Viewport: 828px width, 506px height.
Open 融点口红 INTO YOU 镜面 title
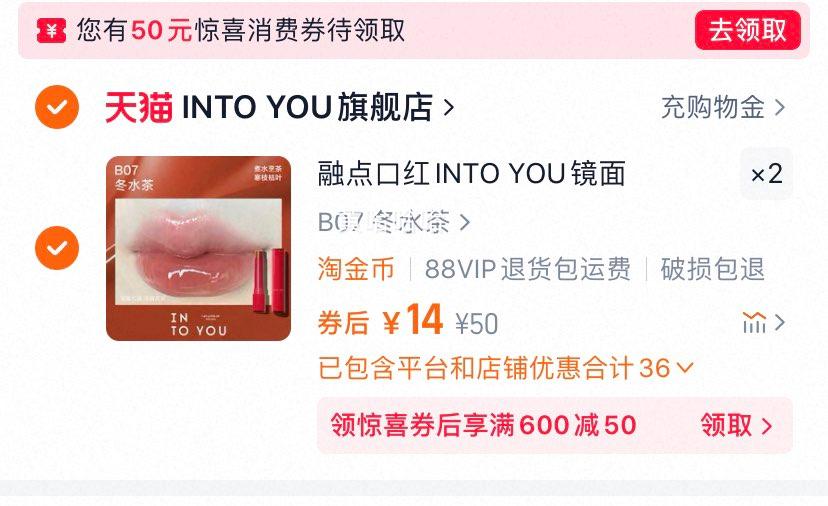pos(472,174)
